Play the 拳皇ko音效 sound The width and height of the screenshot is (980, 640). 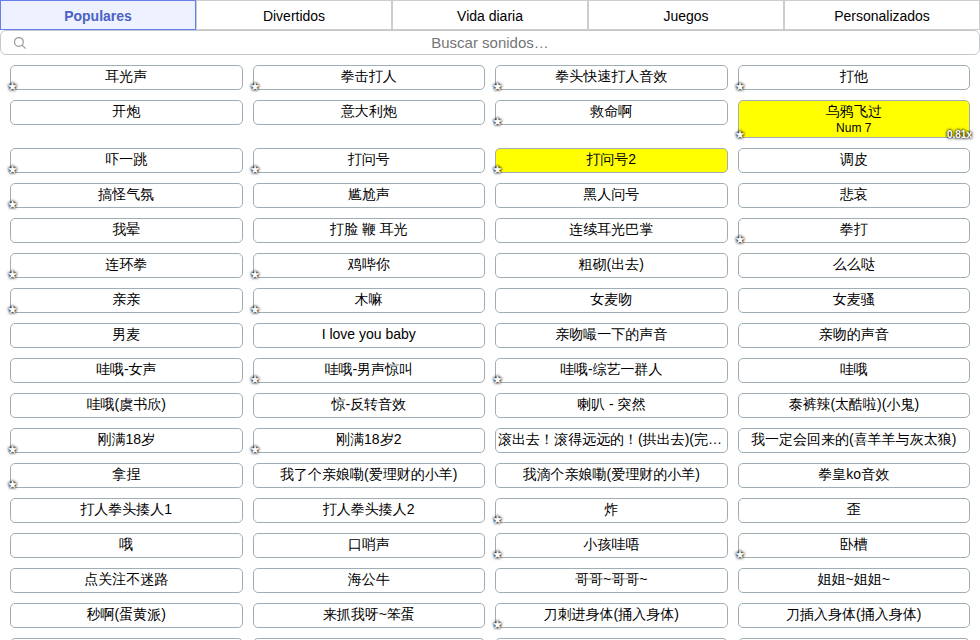pyautogui.click(x=854, y=475)
